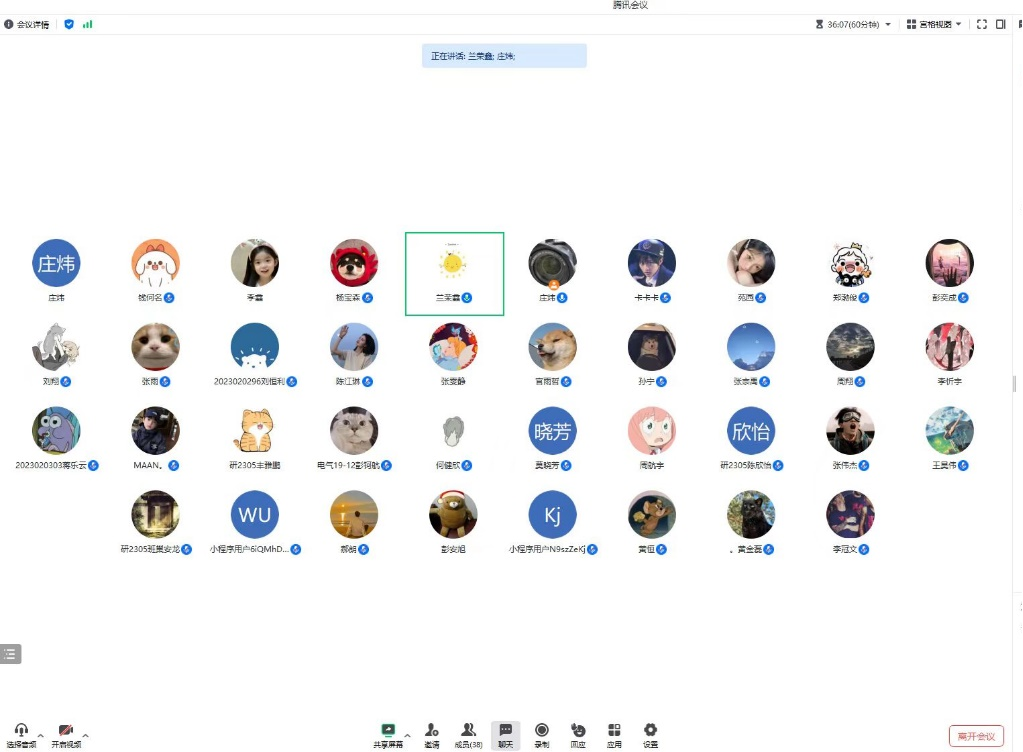Expand the video options arrow beside 开启视频
Viewport: 1023px width, 752px height.
(85, 735)
